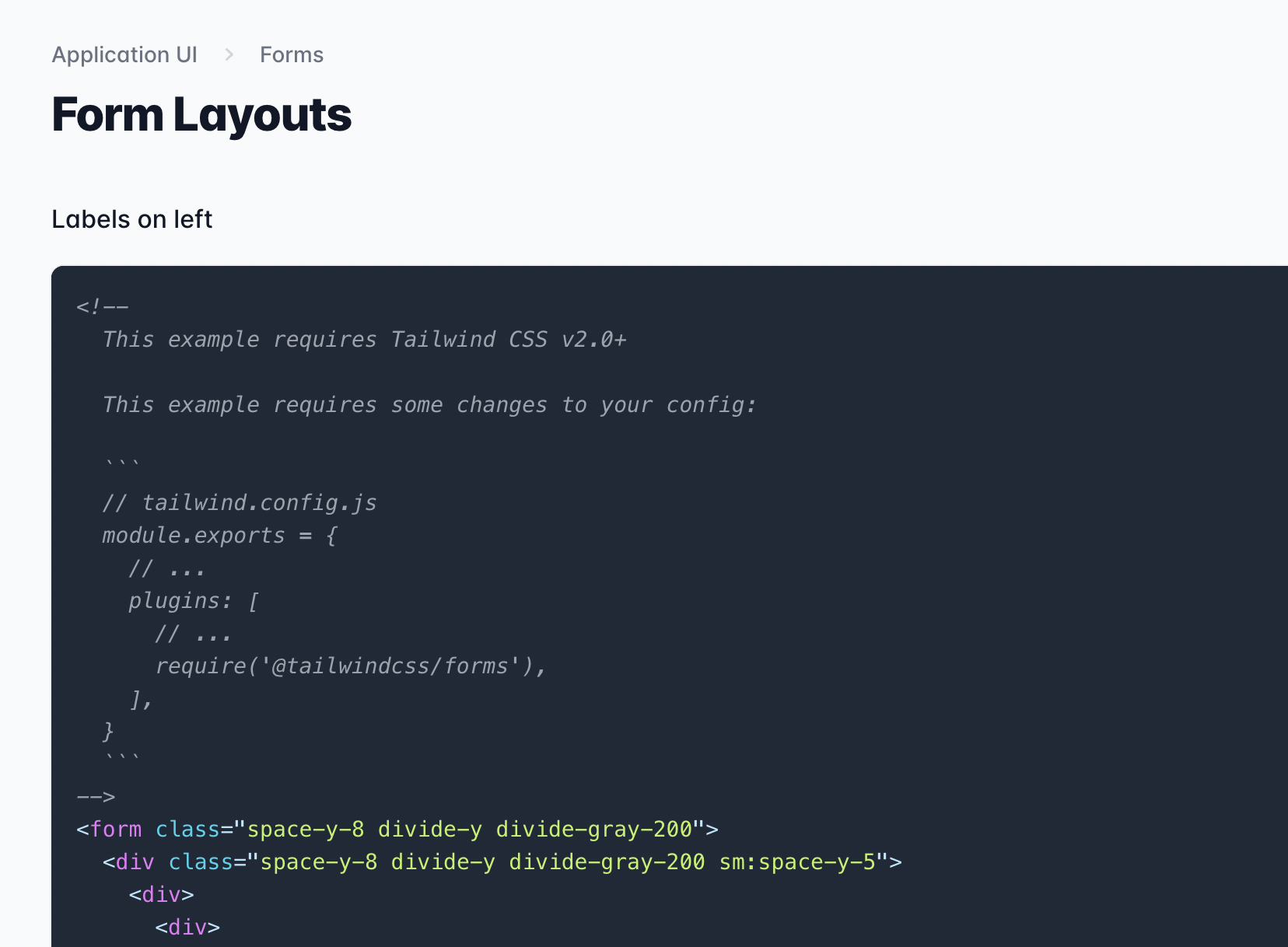Click the Form Layouts page heading

(x=201, y=115)
